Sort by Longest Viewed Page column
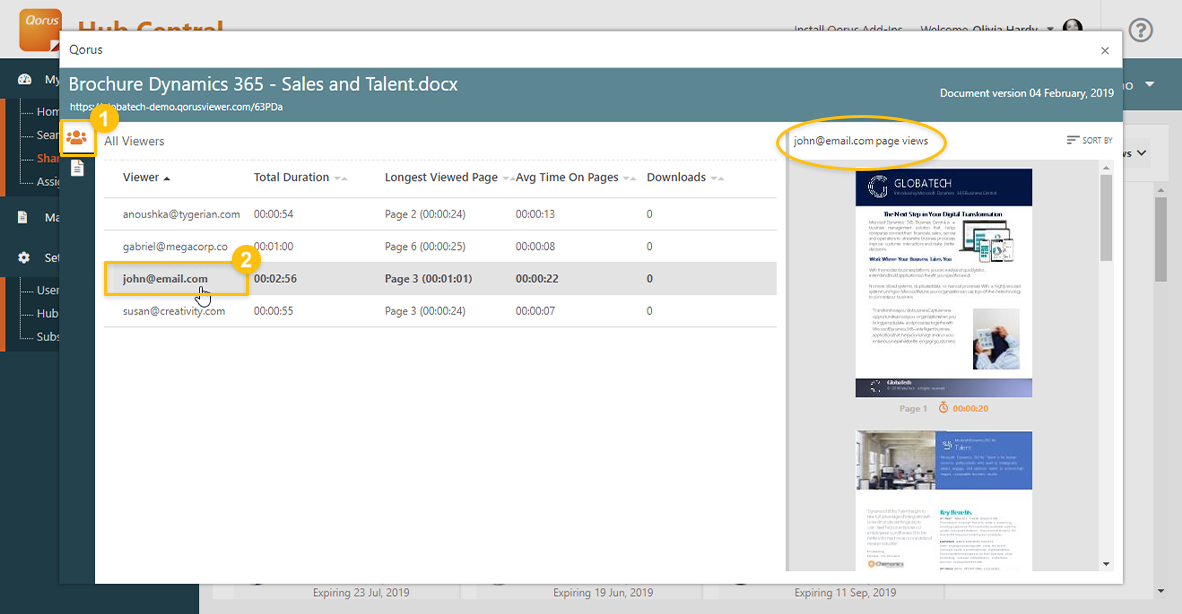The image size is (1182, 614). pyautogui.click(x=449, y=177)
